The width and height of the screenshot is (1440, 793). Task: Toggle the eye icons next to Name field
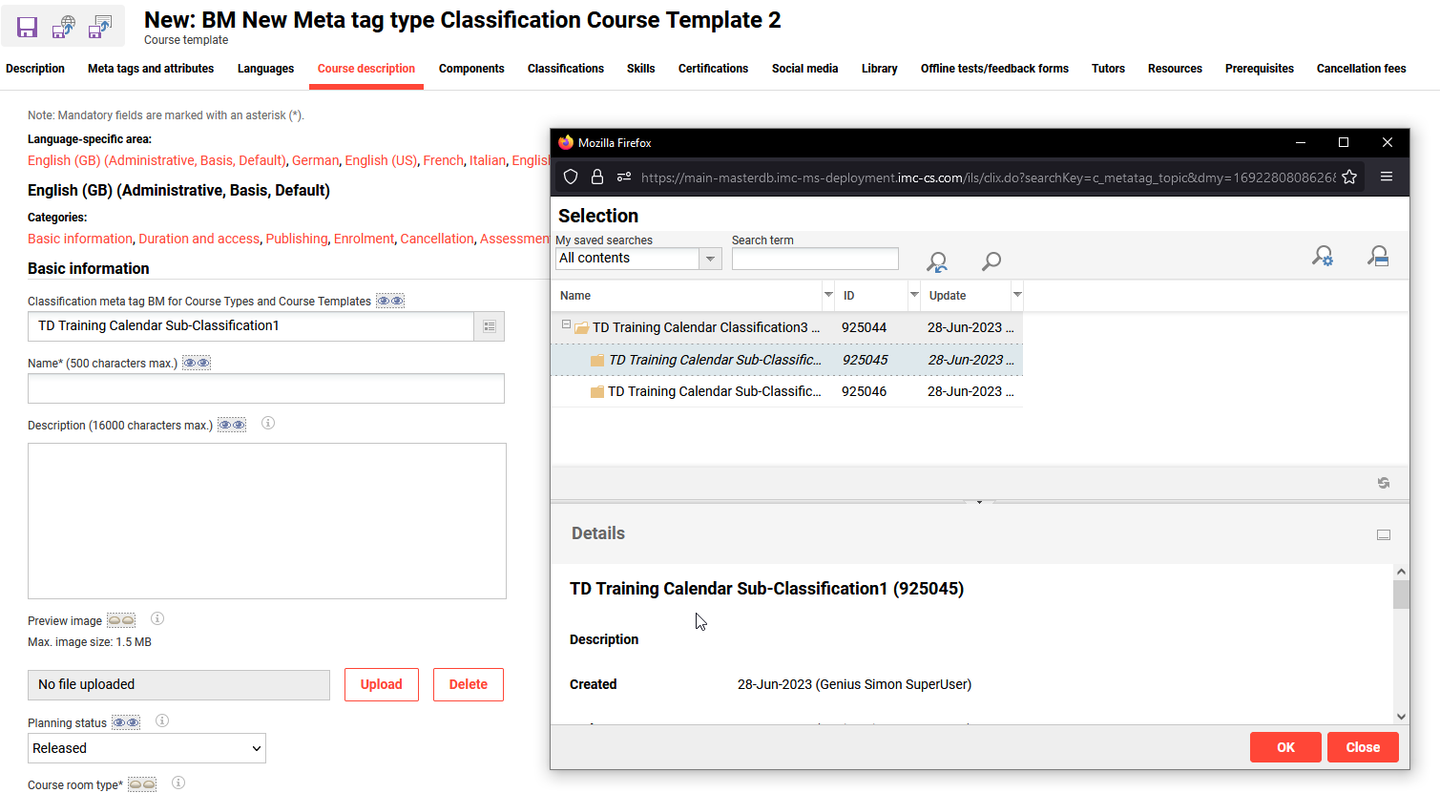pyautogui.click(x=196, y=363)
